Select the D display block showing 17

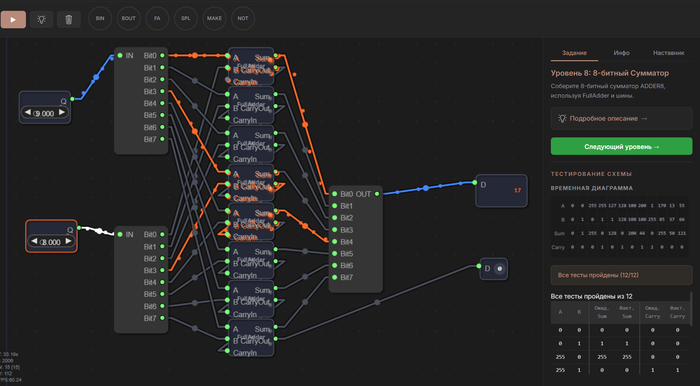(502, 191)
